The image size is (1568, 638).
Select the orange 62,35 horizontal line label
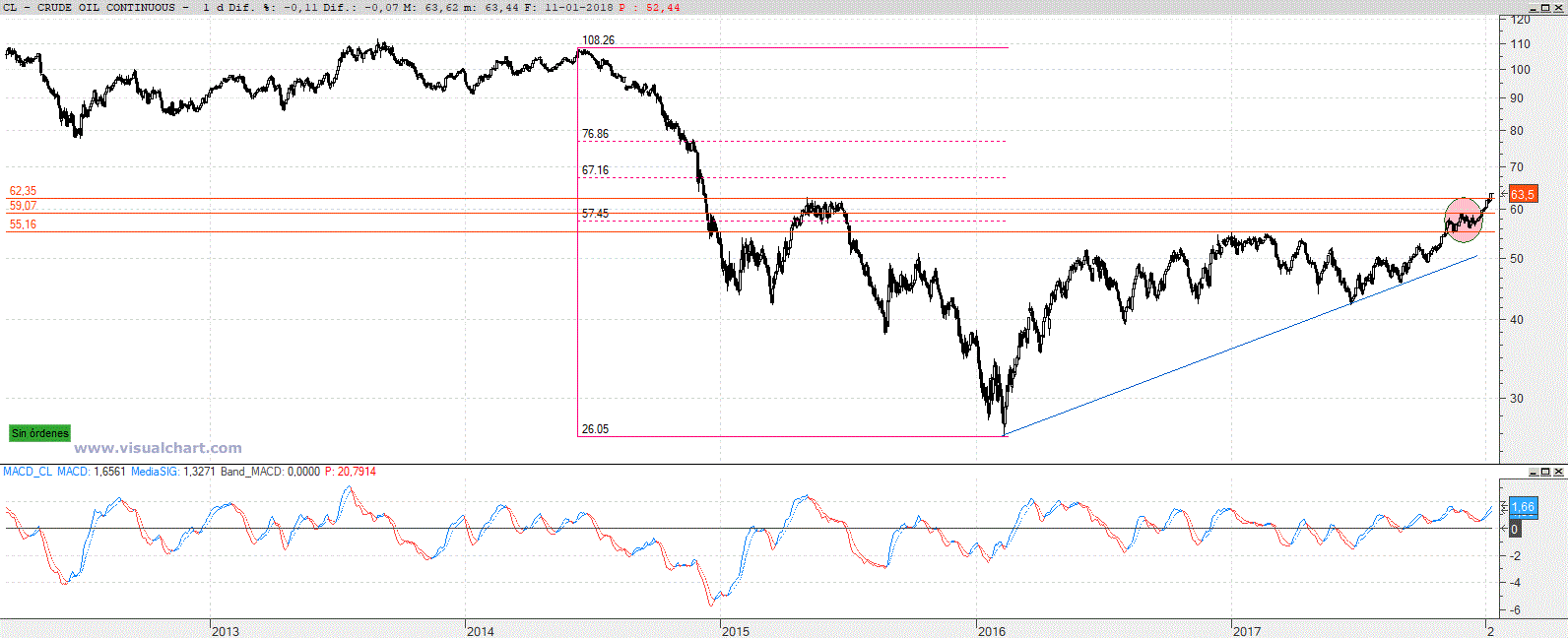(23, 191)
